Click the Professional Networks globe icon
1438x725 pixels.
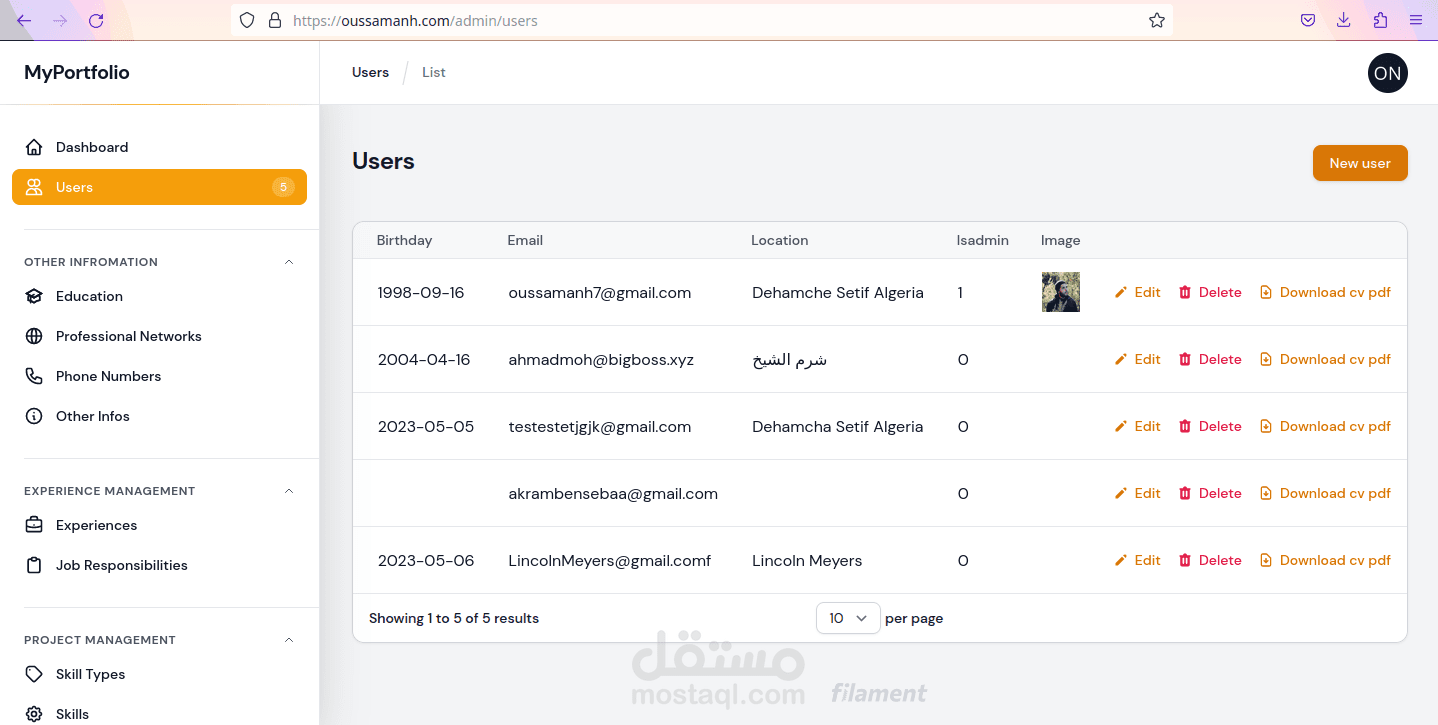pyautogui.click(x=34, y=336)
